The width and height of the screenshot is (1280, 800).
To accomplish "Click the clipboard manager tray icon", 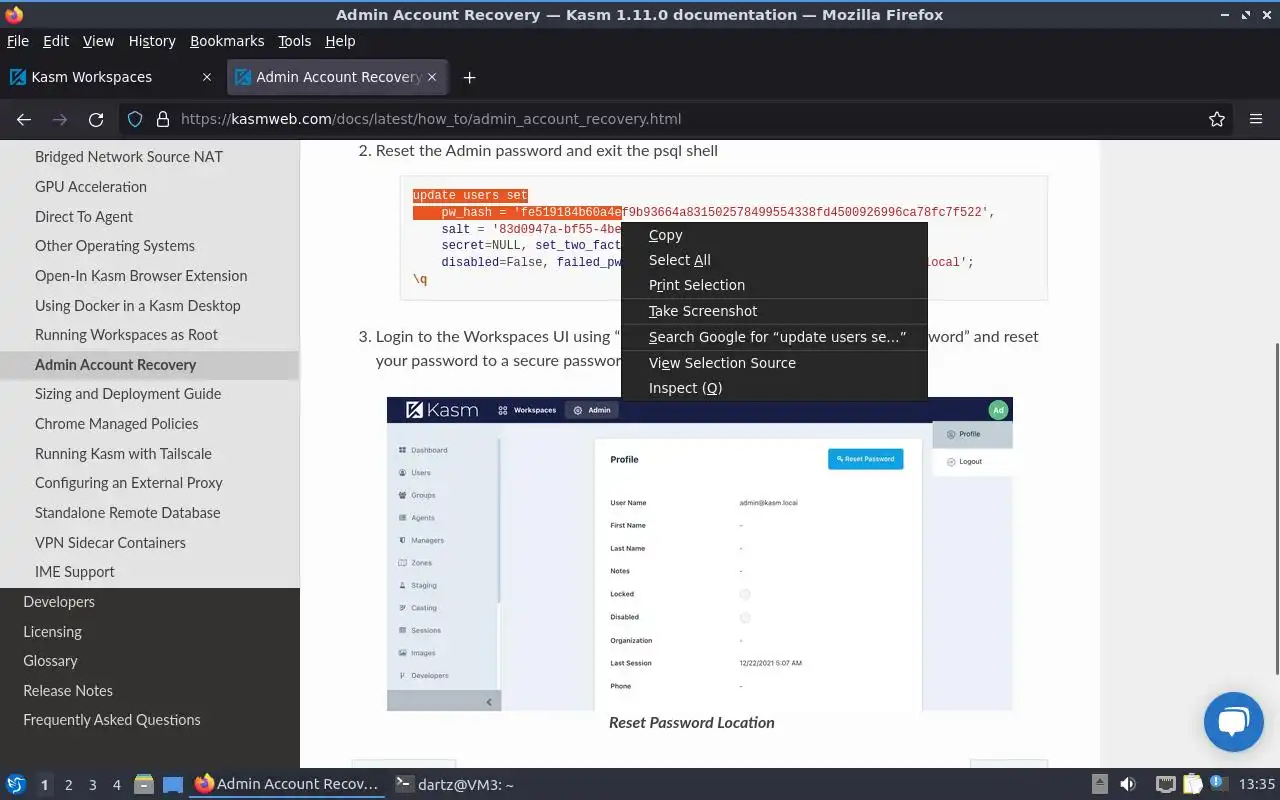I will (x=1192, y=785).
